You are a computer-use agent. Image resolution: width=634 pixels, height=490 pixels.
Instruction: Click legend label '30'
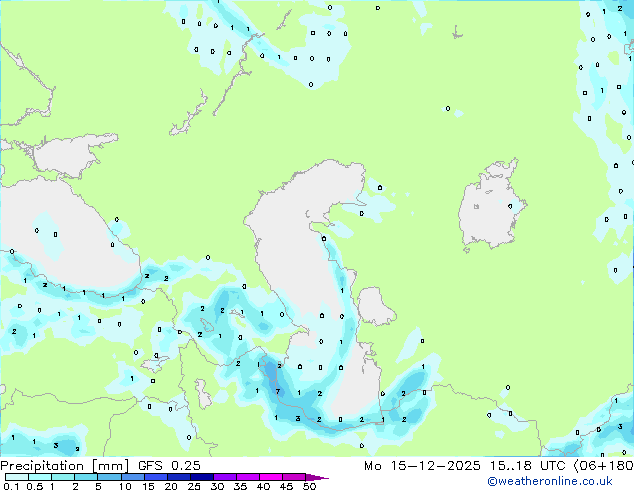coord(217,486)
